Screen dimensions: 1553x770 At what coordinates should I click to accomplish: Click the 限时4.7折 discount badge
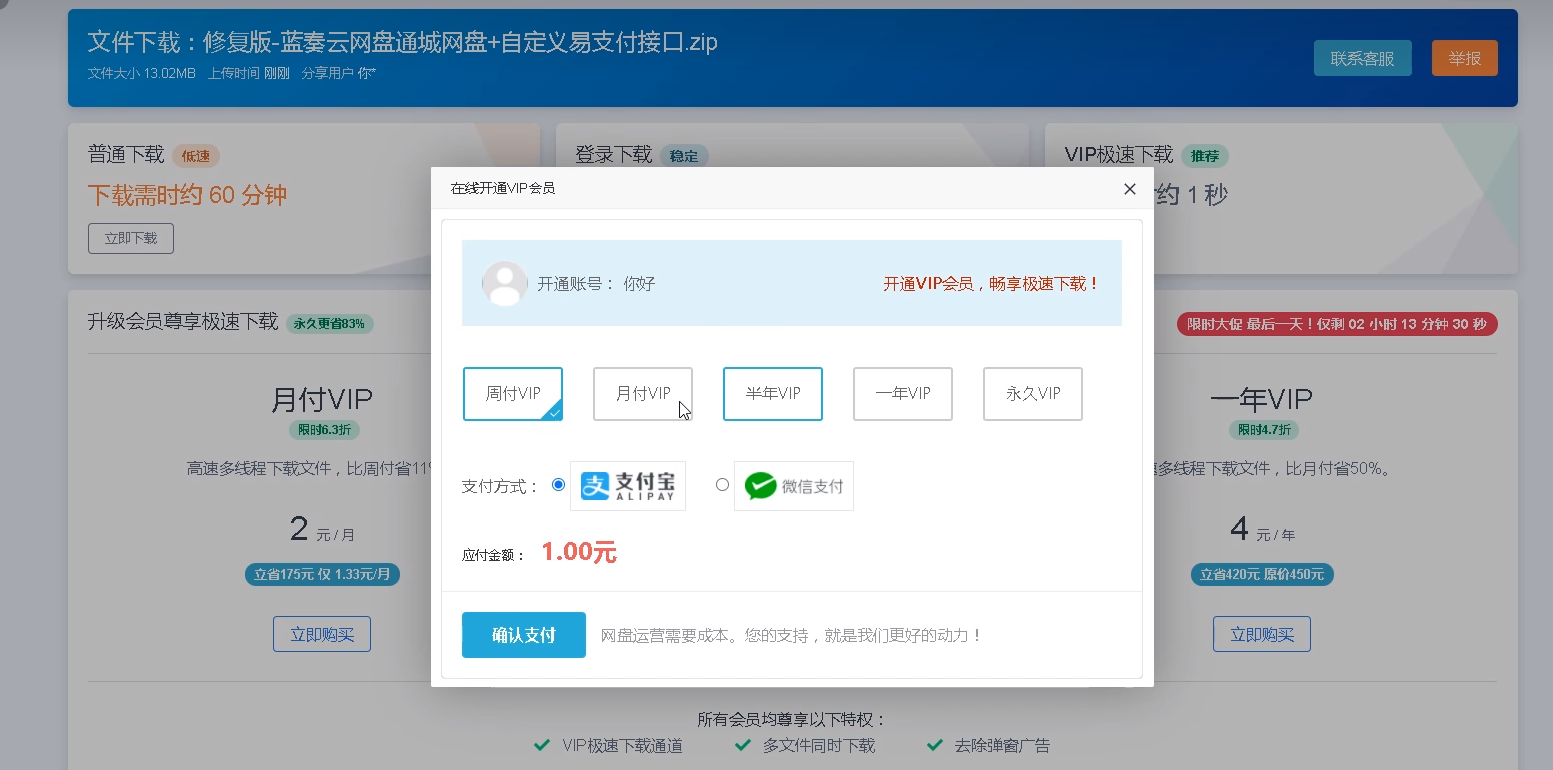tap(1264, 430)
